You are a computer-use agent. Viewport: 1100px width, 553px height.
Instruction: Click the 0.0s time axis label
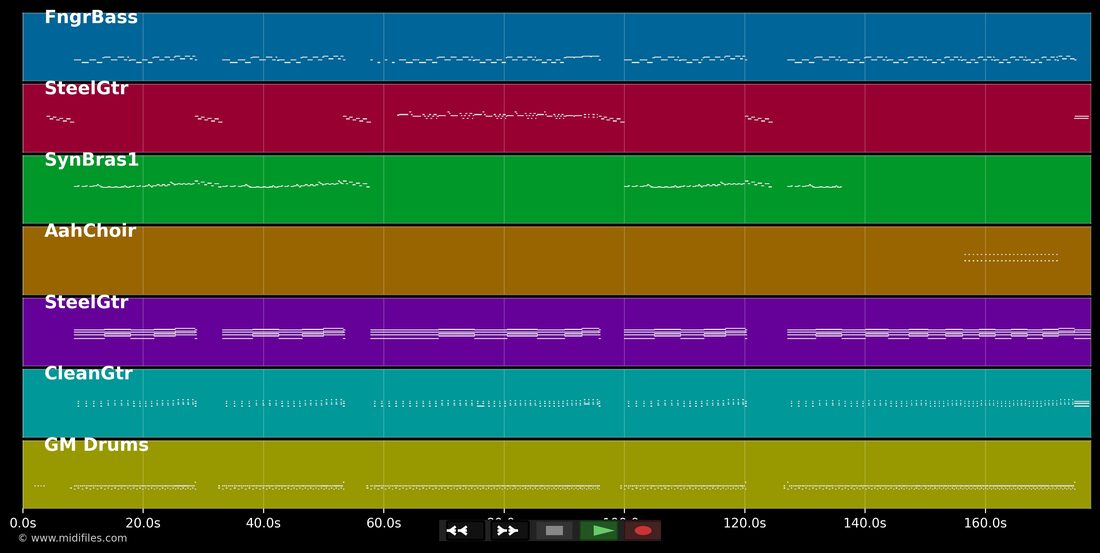[x=22, y=524]
